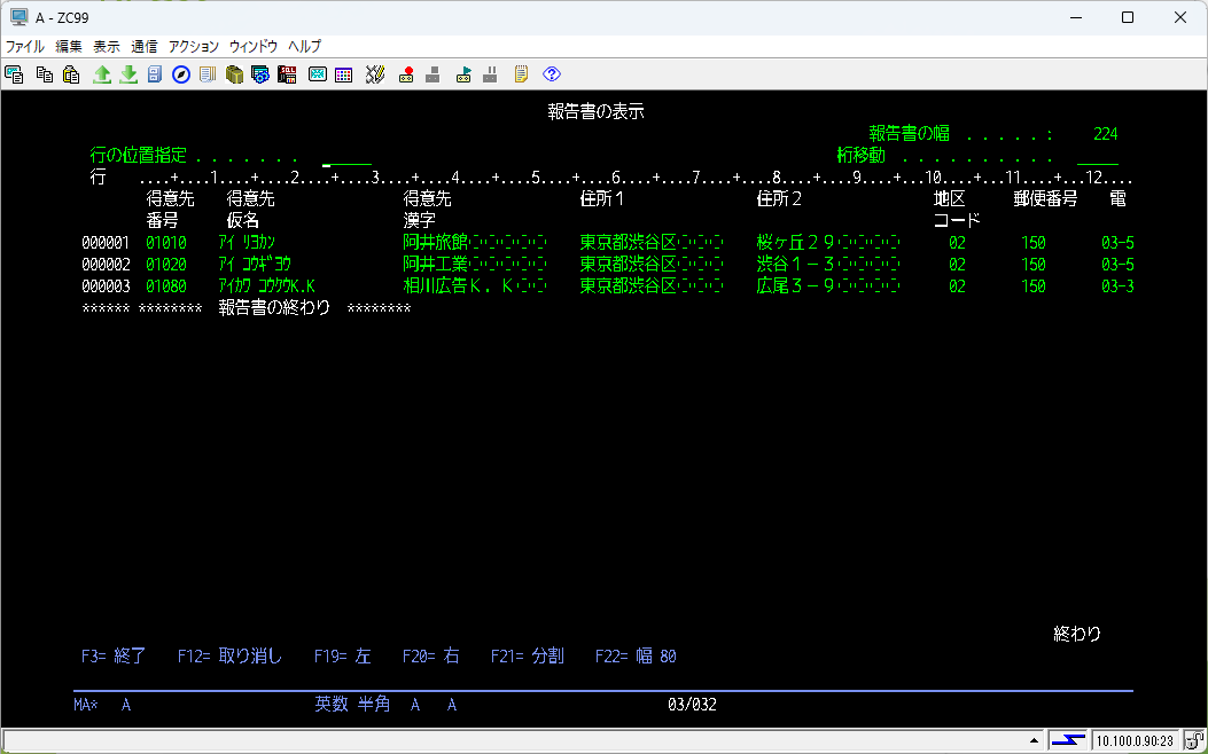The image size is (1208, 754).
Task: Click row number 000002
Action: pos(106,264)
